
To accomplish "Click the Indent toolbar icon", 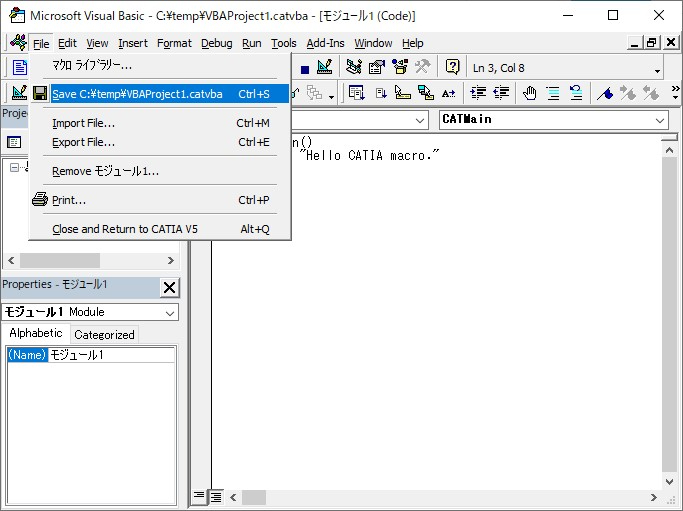I will click(477, 93).
